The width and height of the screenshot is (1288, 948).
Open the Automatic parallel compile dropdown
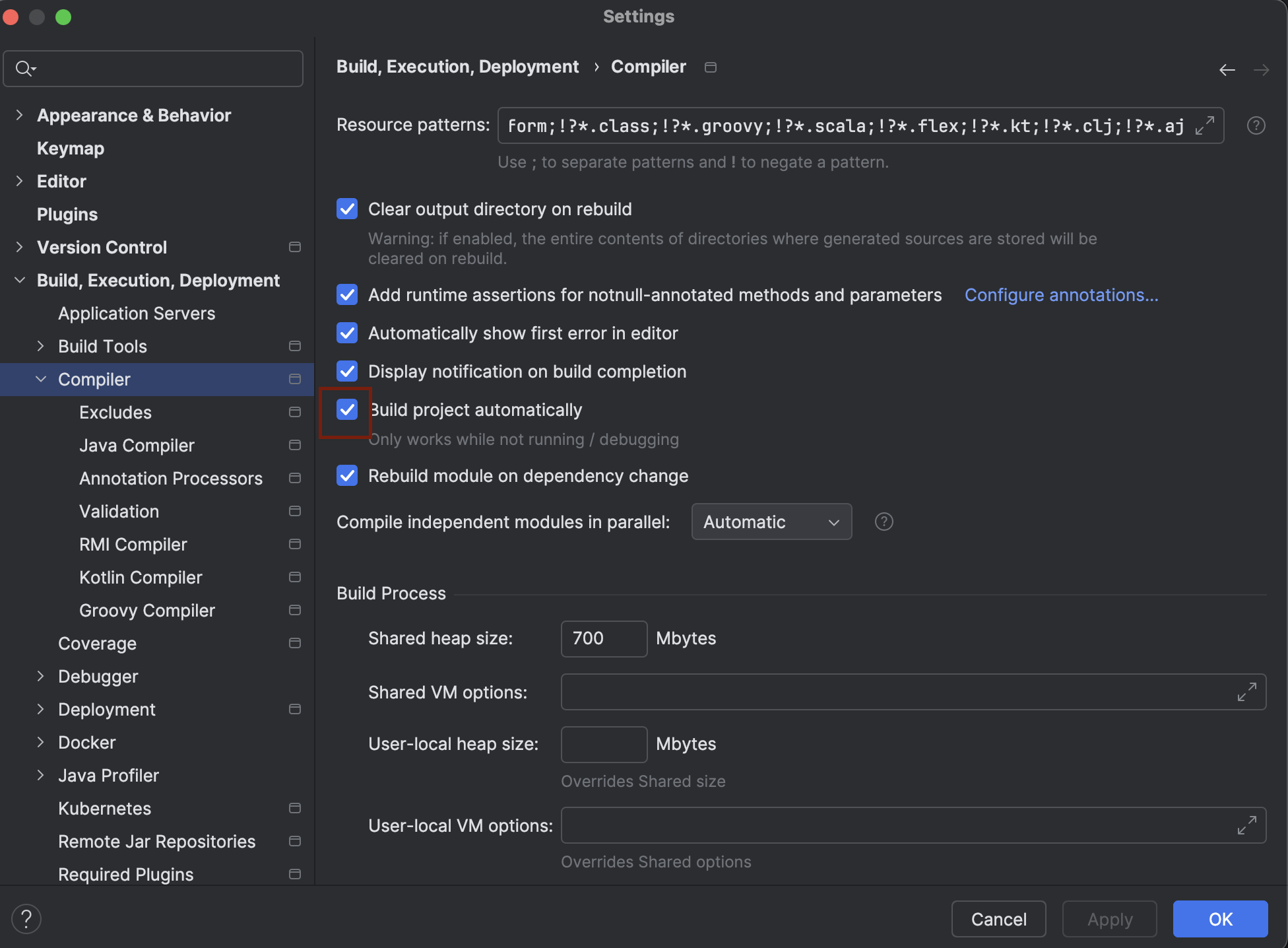pyautogui.click(x=771, y=522)
